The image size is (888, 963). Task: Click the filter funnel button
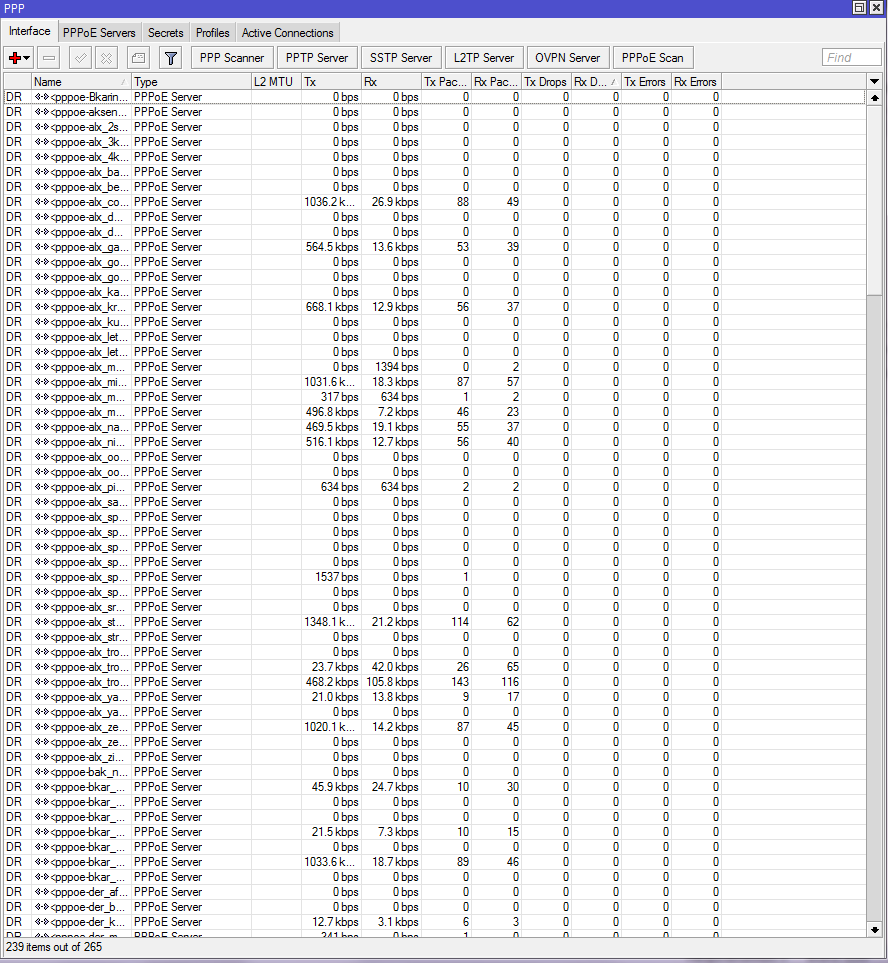[x=171, y=58]
